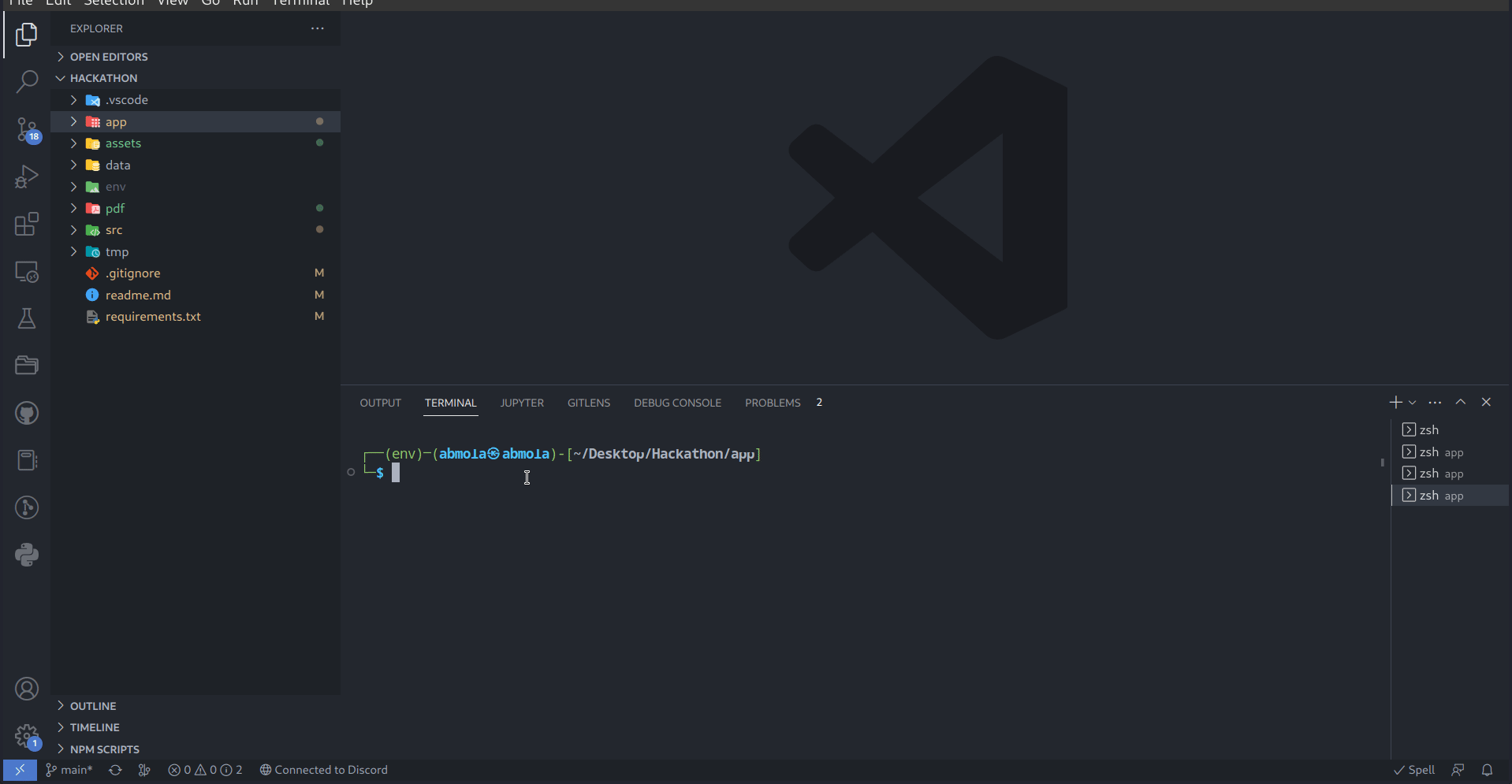This screenshot has width=1512, height=784.
Task: Open Run and Debug view
Action: pyautogui.click(x=27, y=176)
